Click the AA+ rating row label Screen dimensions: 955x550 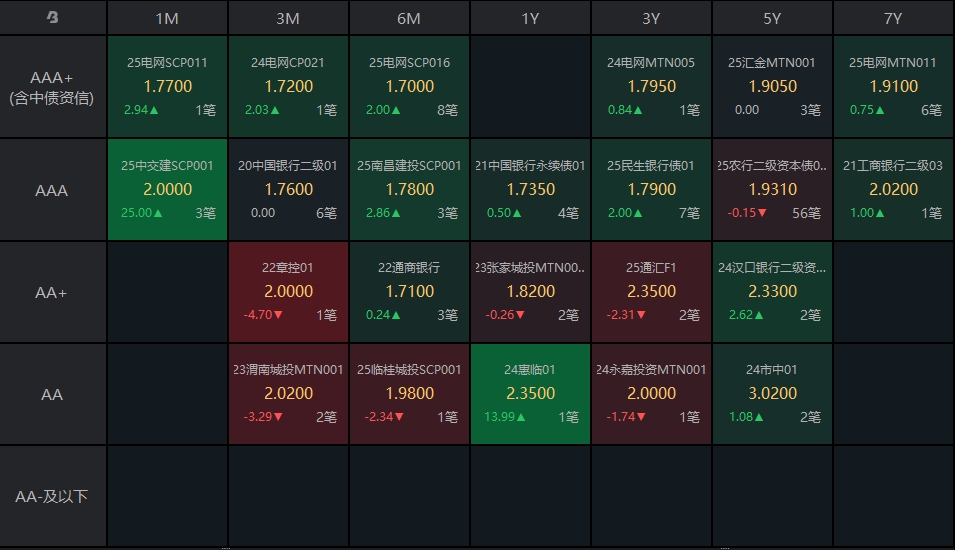pyautogui.click(x=53, y=292)
